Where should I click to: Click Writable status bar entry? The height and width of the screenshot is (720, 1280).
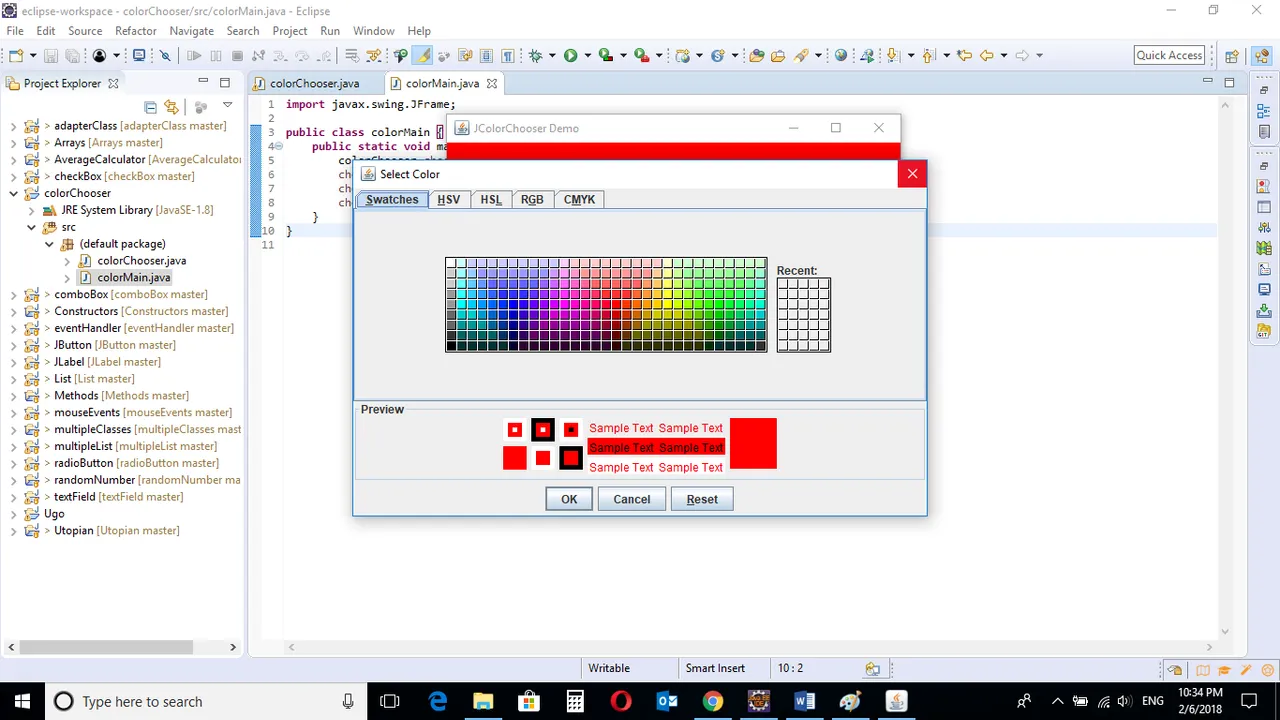pyautogui.click(x=609, y=668)
